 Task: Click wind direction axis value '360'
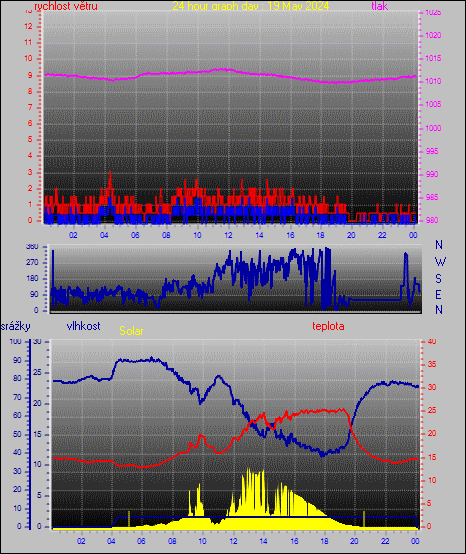[x=32, y=247]
